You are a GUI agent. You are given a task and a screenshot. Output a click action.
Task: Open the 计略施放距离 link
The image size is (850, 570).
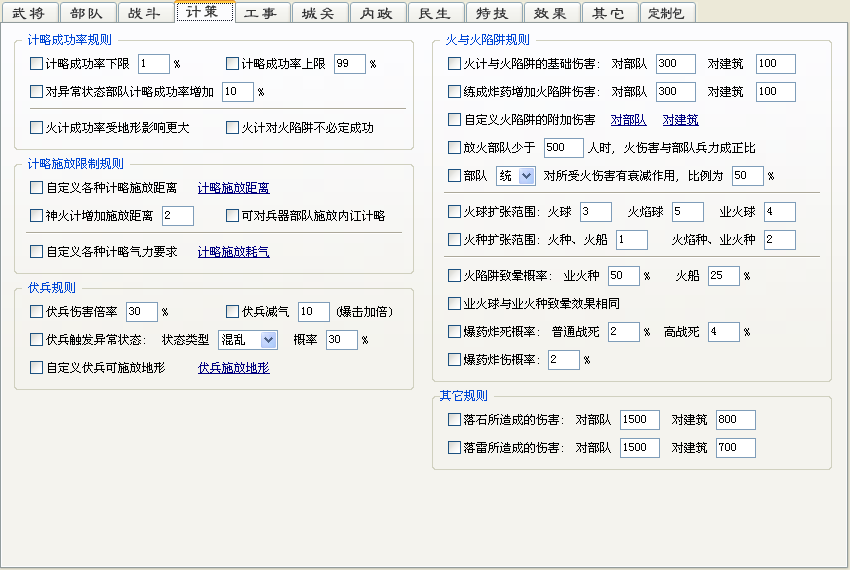pos(234,188)
